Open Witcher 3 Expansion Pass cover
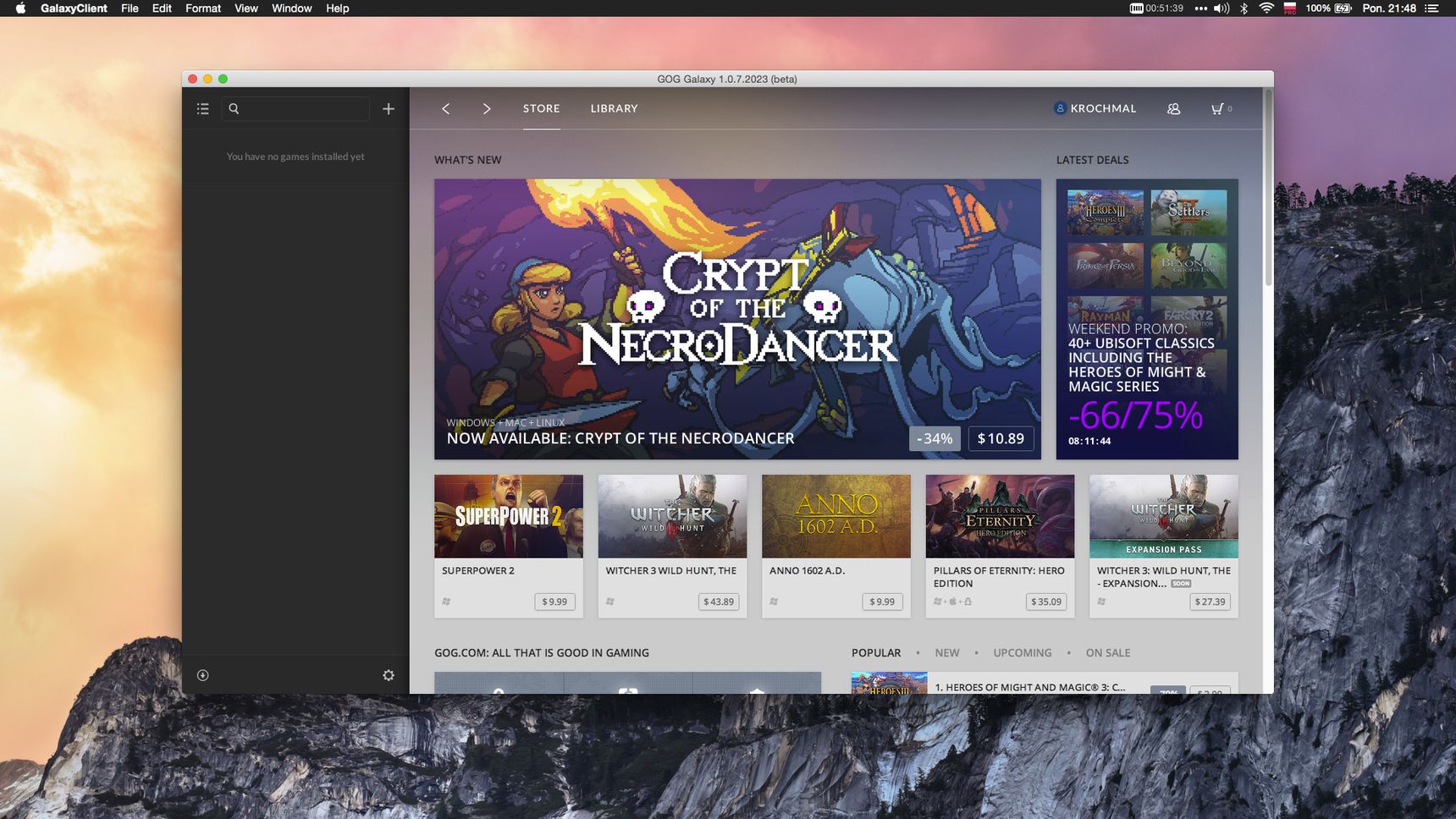 tap(1164, 516)
